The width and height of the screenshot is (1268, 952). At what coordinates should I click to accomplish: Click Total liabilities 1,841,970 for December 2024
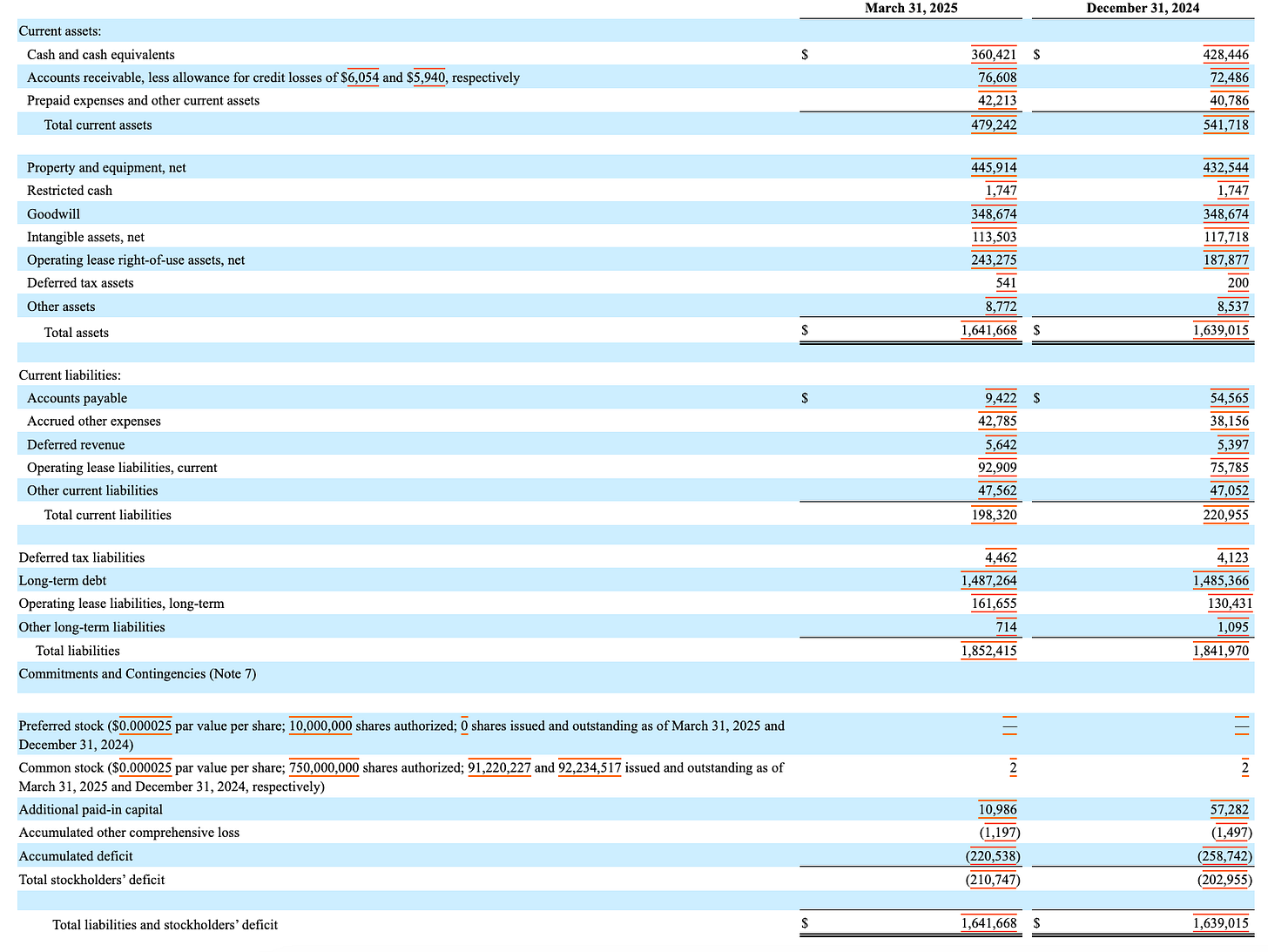[x=1221, y=651]
